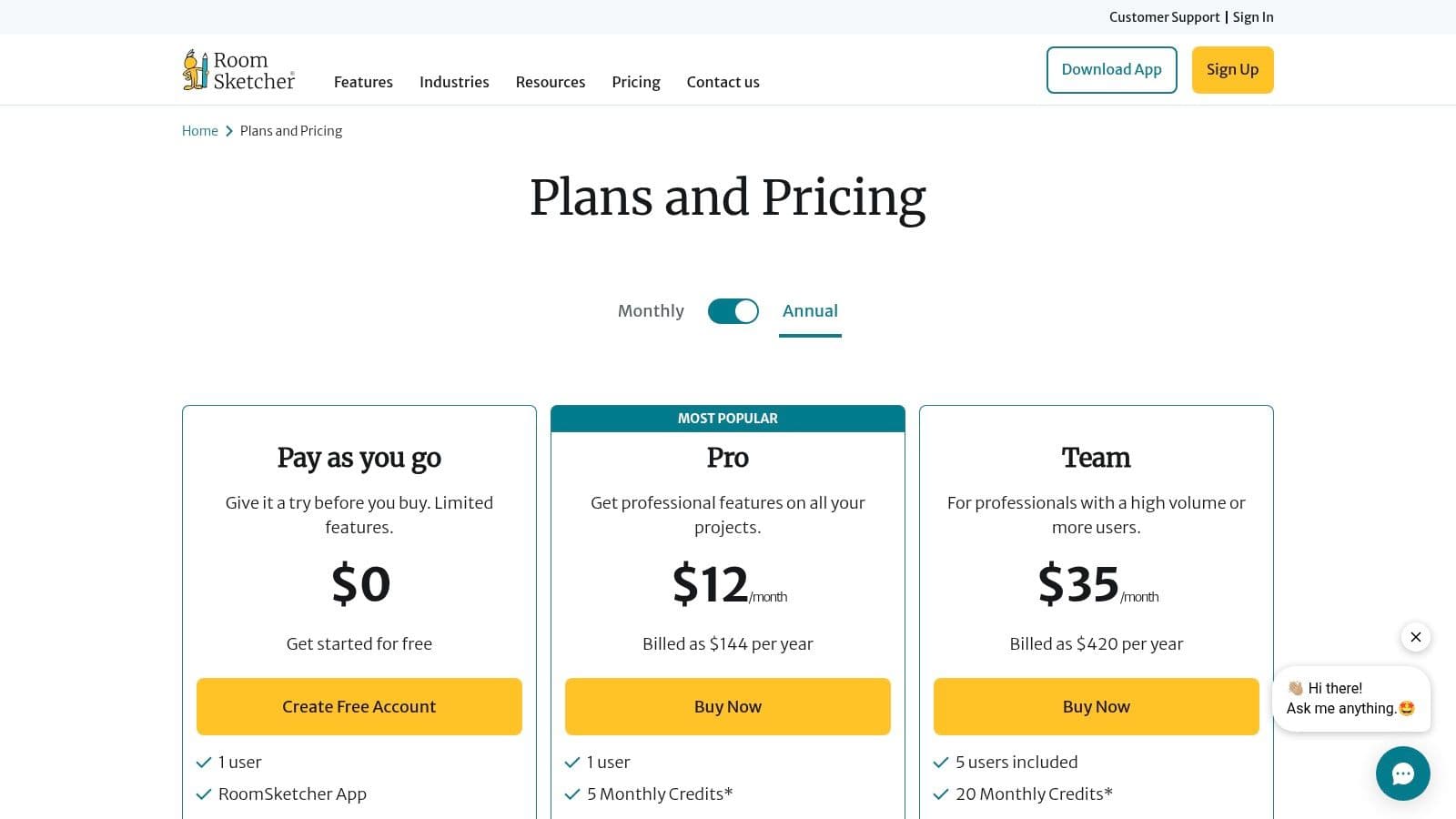This screenshot has height=819, width=1456.
Task: Expand the Resources menu
Action: tap(551, 82)
